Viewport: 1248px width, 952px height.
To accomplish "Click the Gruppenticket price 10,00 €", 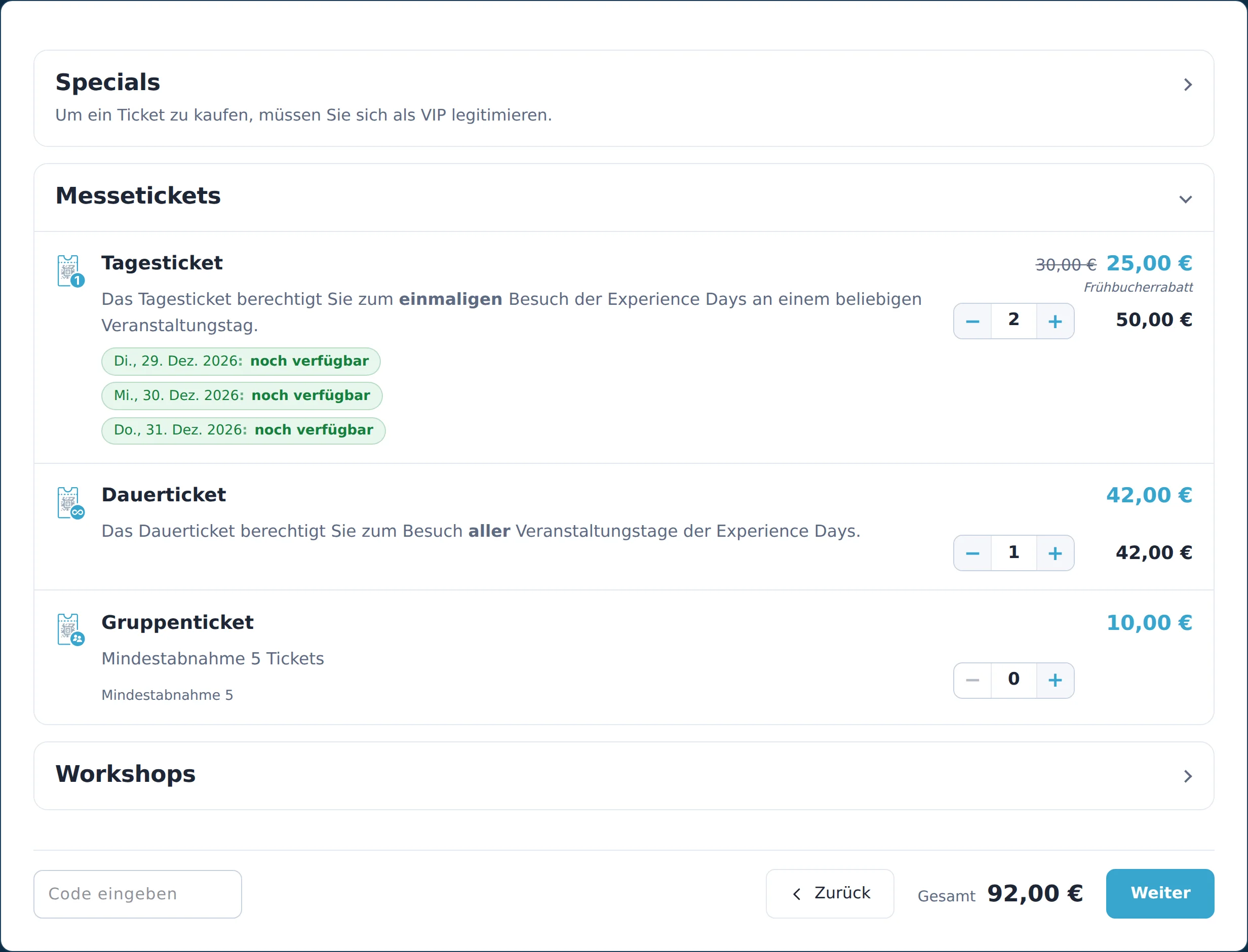I will coord(1149,623).
